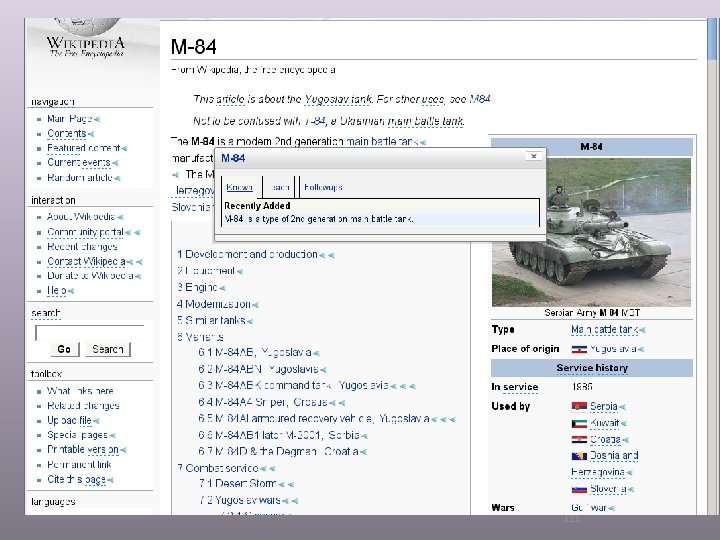
Task: Click the Kuwait flag icon in infobox
Action: click(x=579, y=423)
